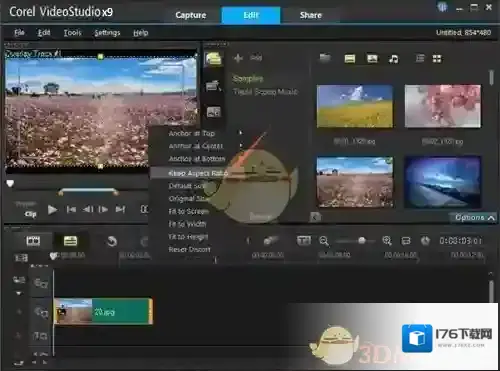
Task: Show only video files in library
Action: point(350,59)
